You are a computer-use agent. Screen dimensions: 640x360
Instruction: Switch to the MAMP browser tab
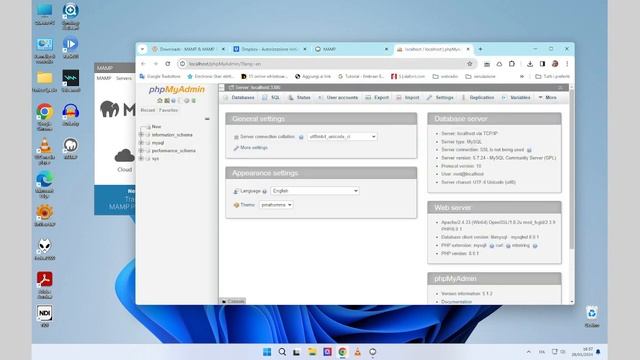click(351, 49)
